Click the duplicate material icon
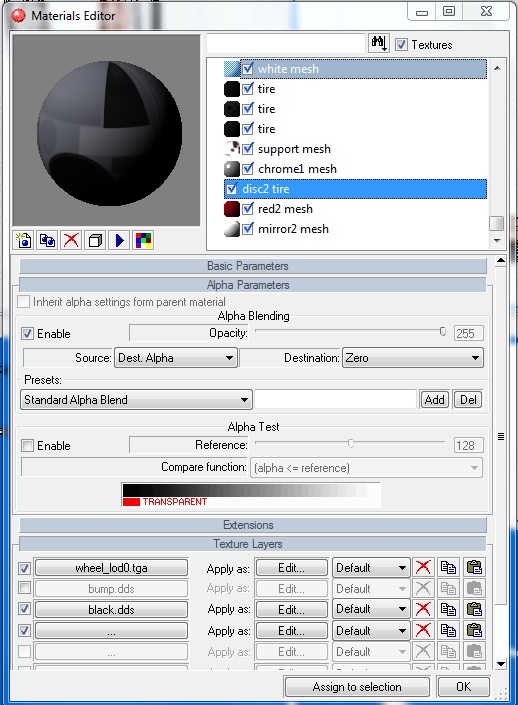518x705 pixels. (47, 241)
